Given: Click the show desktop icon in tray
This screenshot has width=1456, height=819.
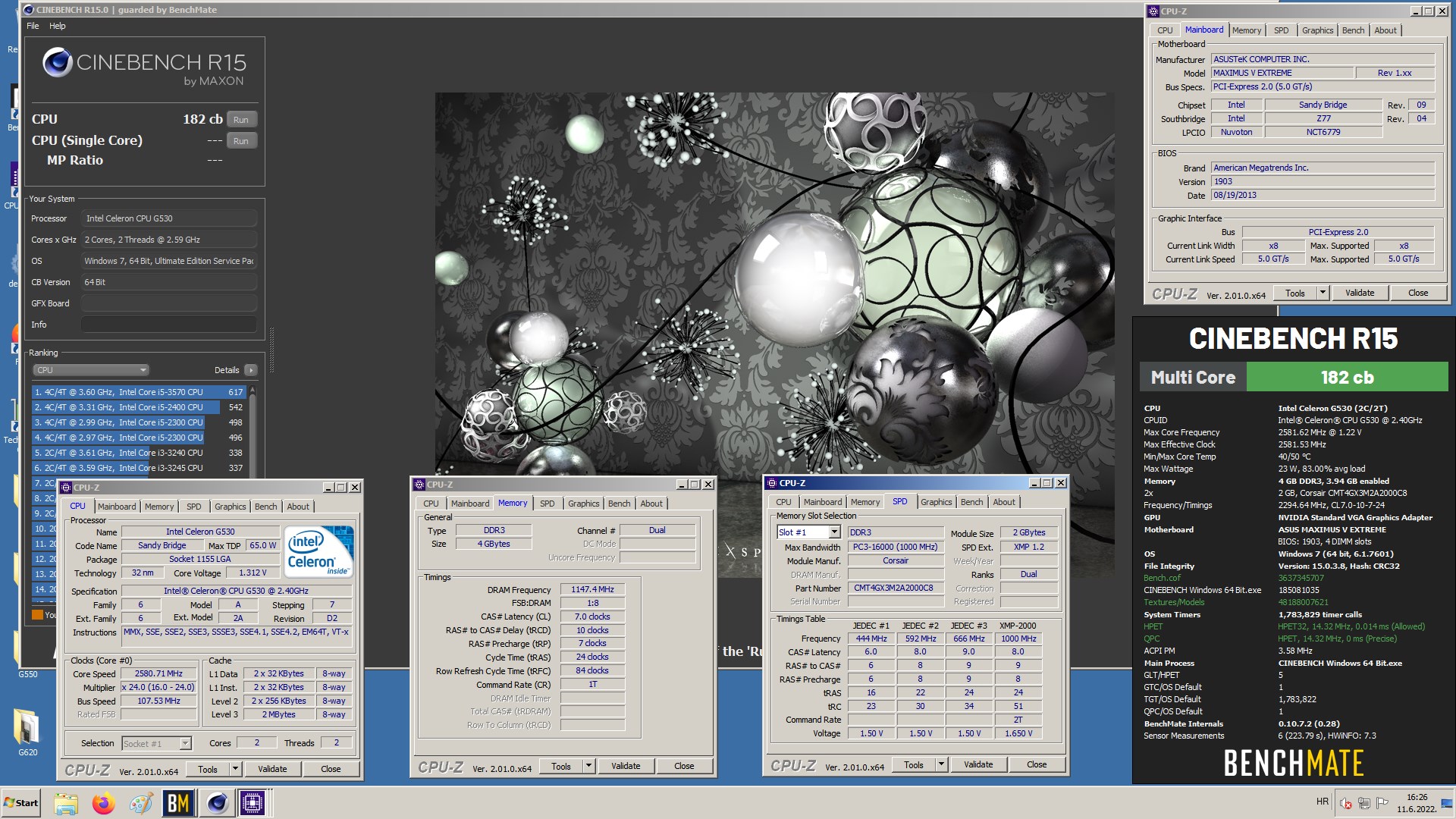Looking at the screenshot, I should tap(1447, 803).
